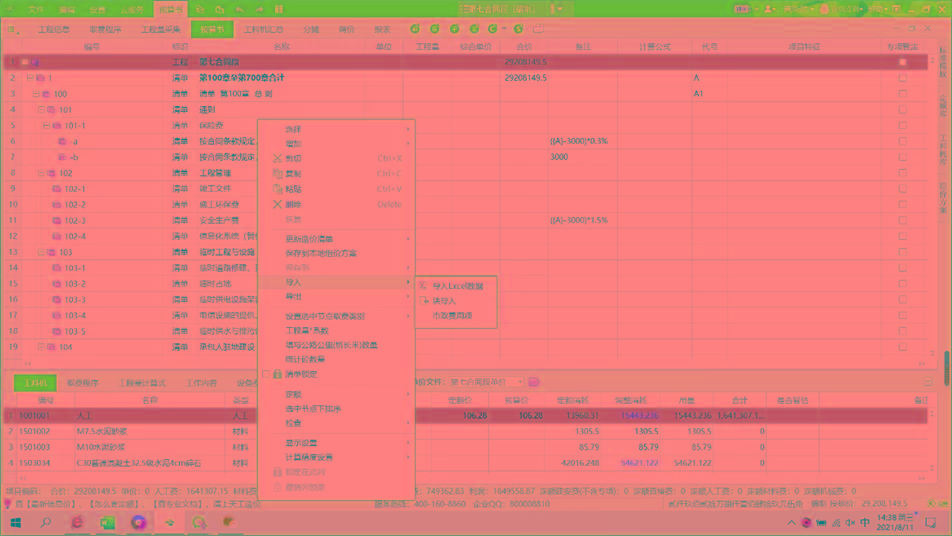952x536 pixels.
Task: Open the price file dropdown 第七合同段单价
Action: pos(520,382)
